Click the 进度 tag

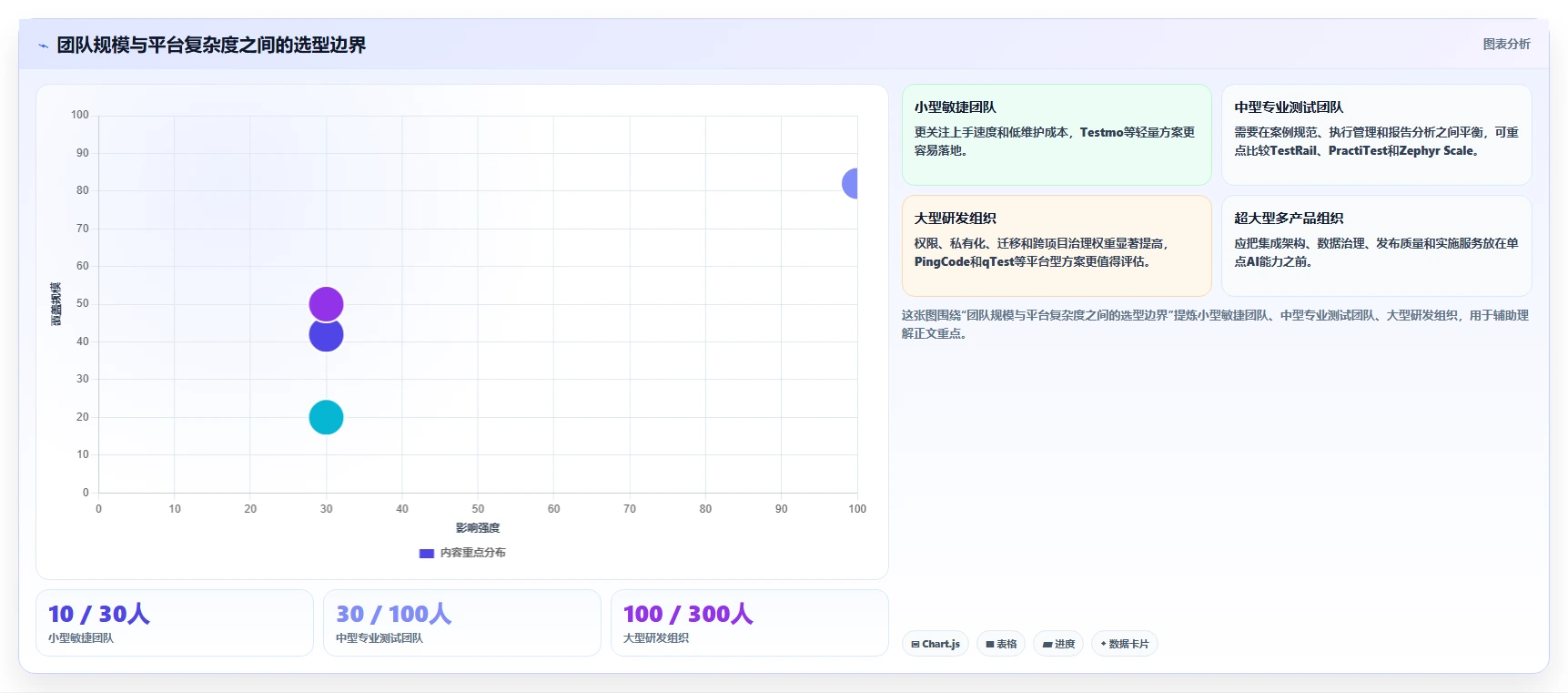pyautogui.click(x=1058, y=644)
